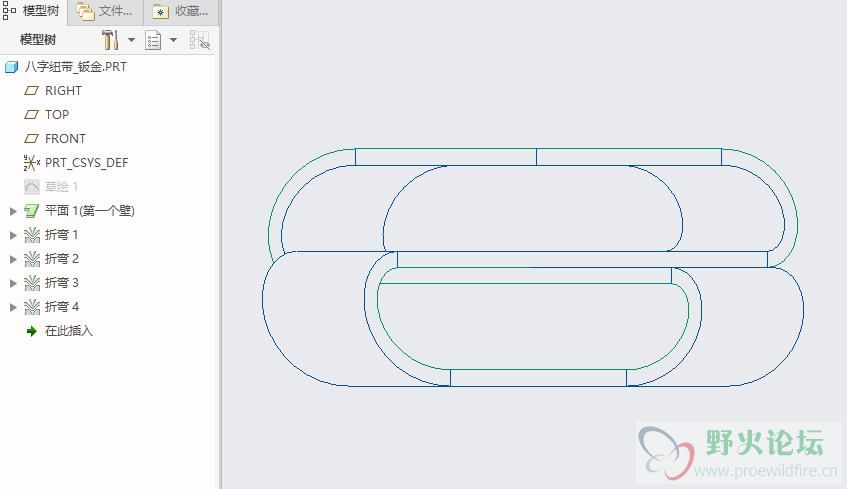
Task: Expand the 折弯 2 feature
Action: (x=14, y=259)
